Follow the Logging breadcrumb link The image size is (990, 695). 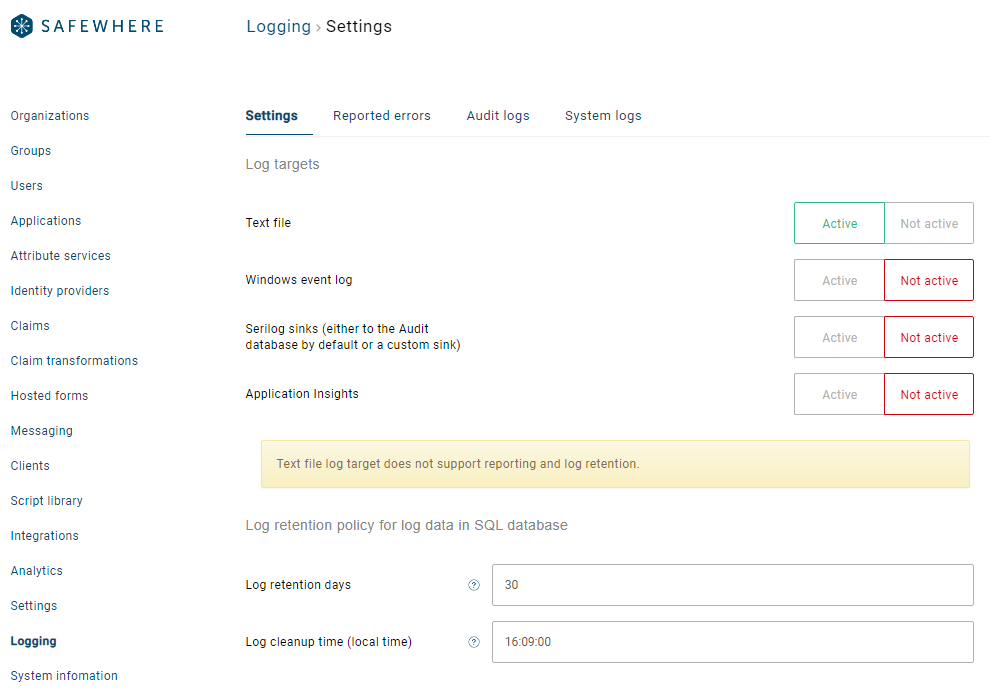(278, 27)
